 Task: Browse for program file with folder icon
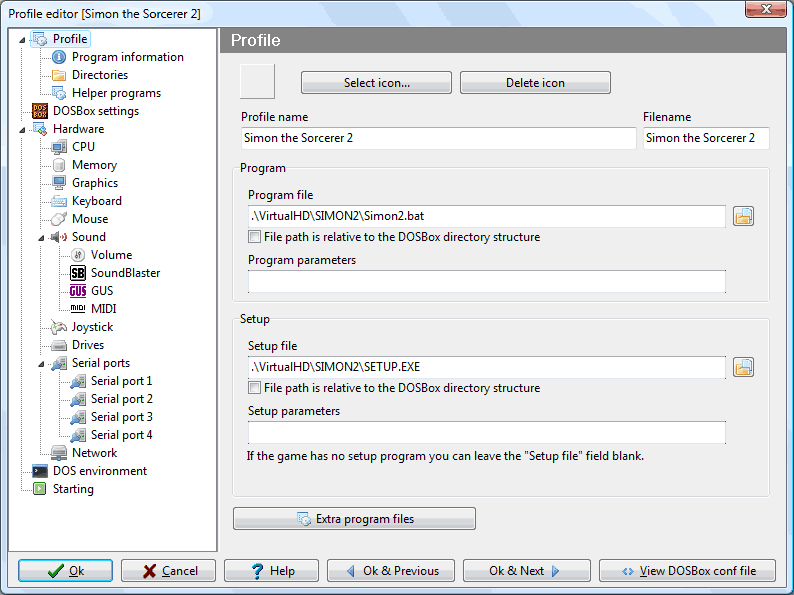(743, 216)
